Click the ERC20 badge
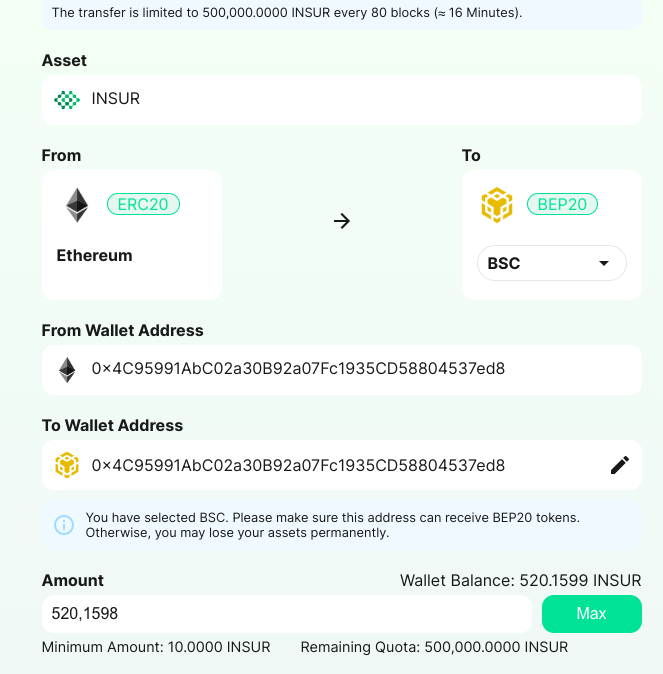Image resolution: width=663 pixels, height=674 pixels. tap(143, 204)
